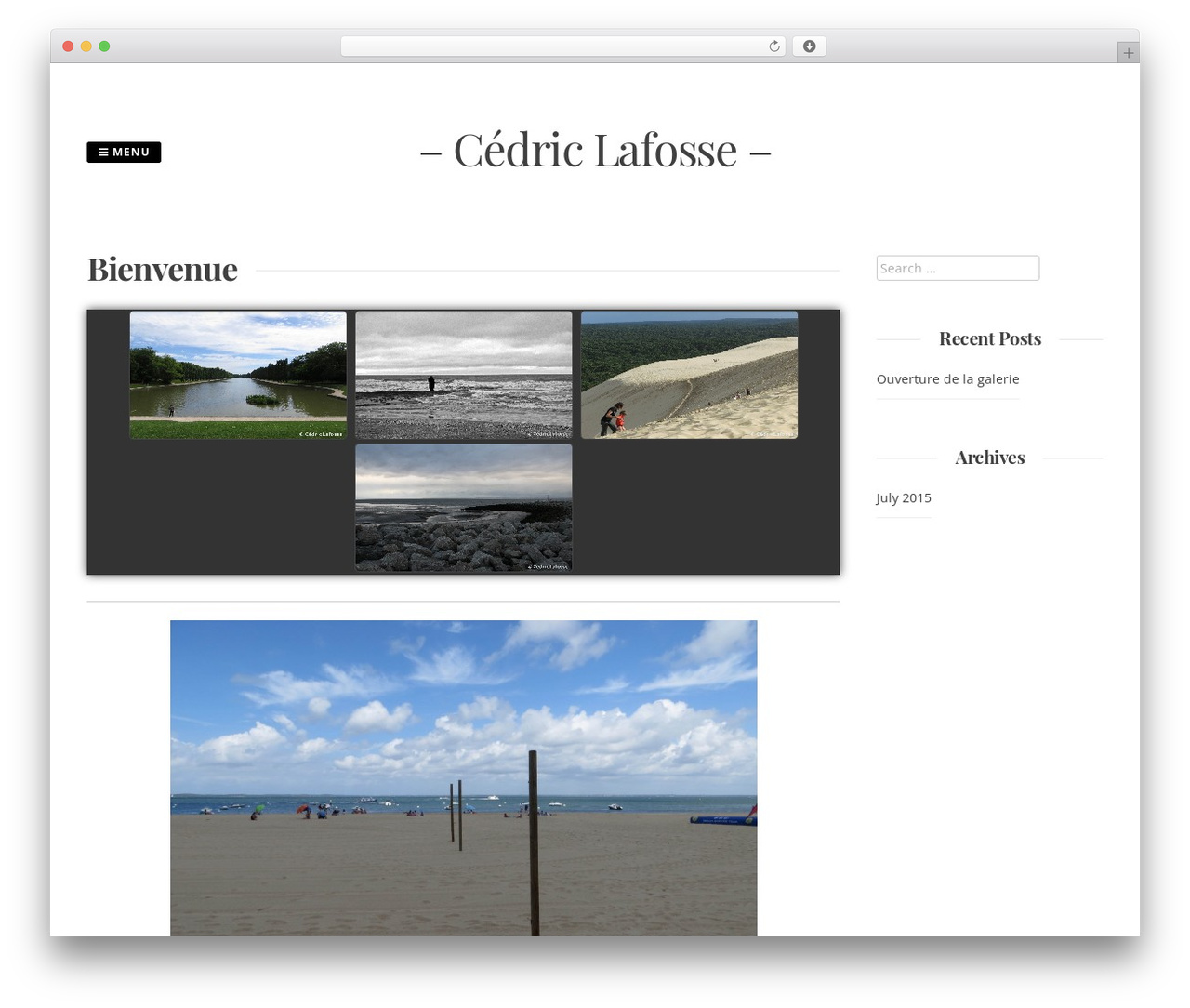
Task: Click the Recent Posts widget heading
Action: point(990,338)
